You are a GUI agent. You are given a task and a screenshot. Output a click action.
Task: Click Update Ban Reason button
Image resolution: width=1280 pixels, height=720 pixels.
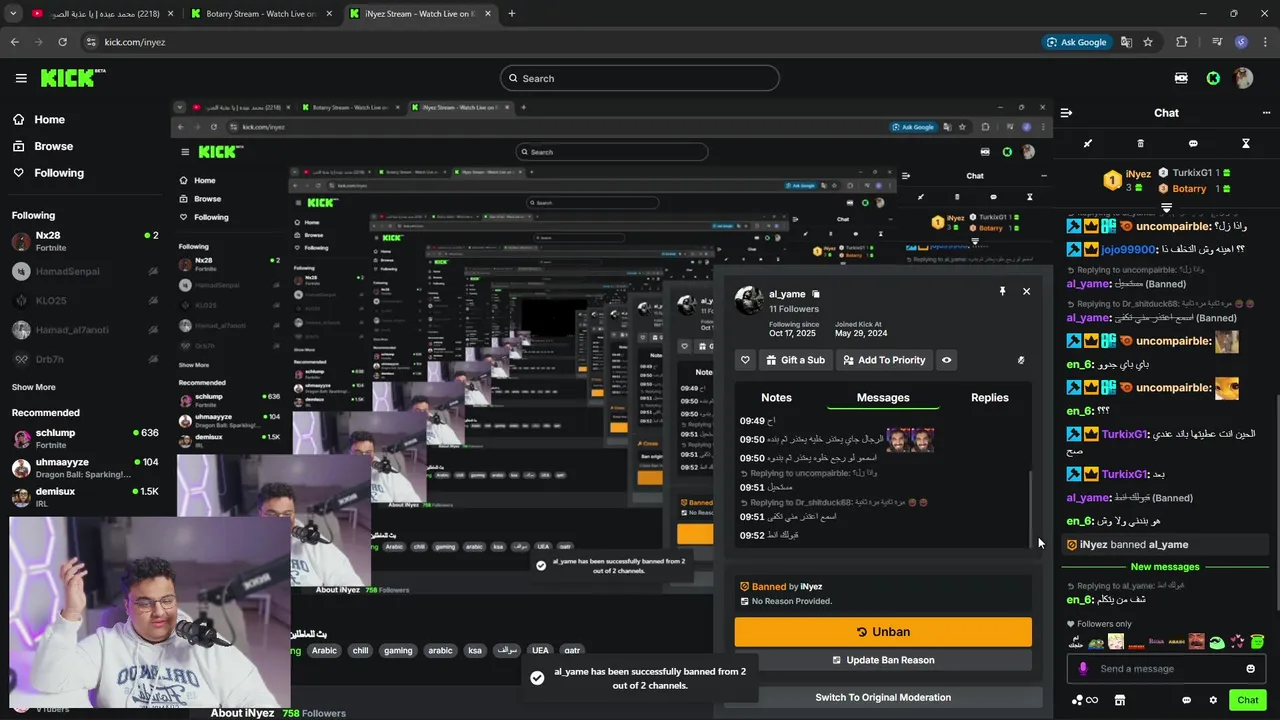[x=883, y=660]
